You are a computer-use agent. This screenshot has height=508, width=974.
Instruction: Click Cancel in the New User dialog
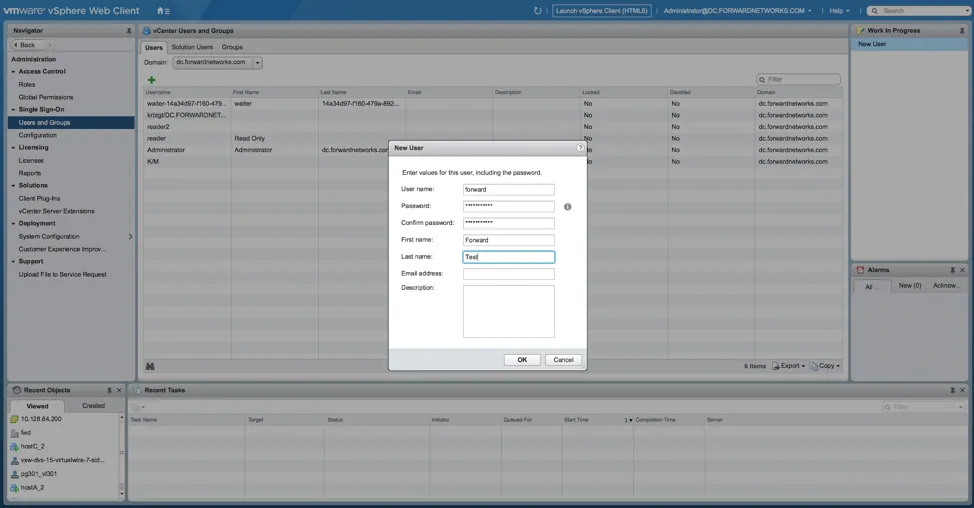point(563,360)
